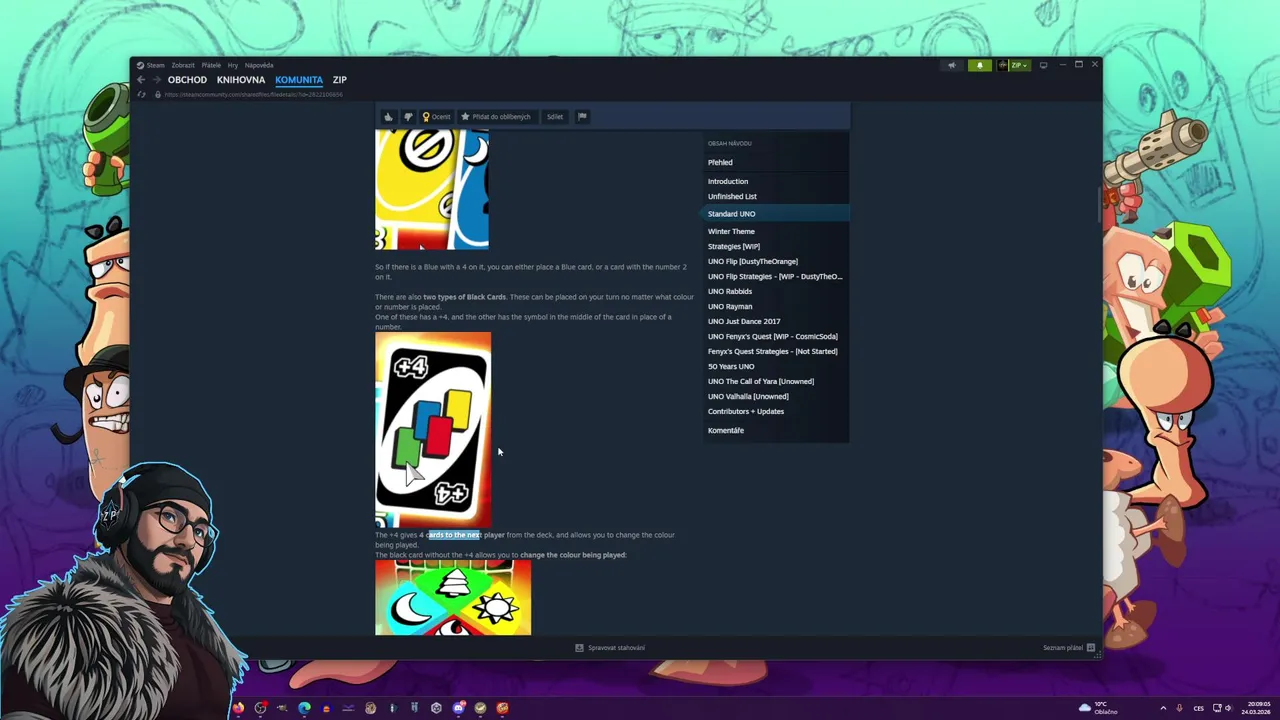1280x720 pixels.
Task: Open the taskbar clock and date
Action: pyautogui.click(x=1257, y=708)
